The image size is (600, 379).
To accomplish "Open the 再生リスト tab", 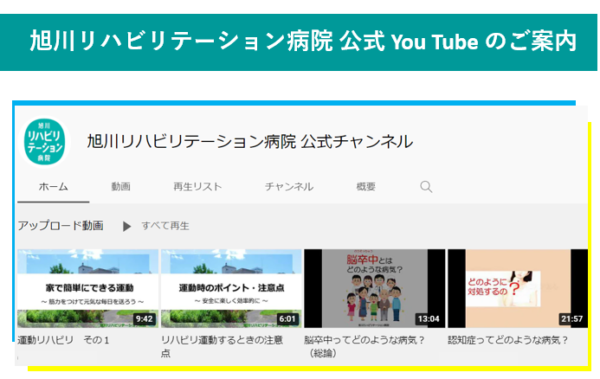I will [197, 186].
